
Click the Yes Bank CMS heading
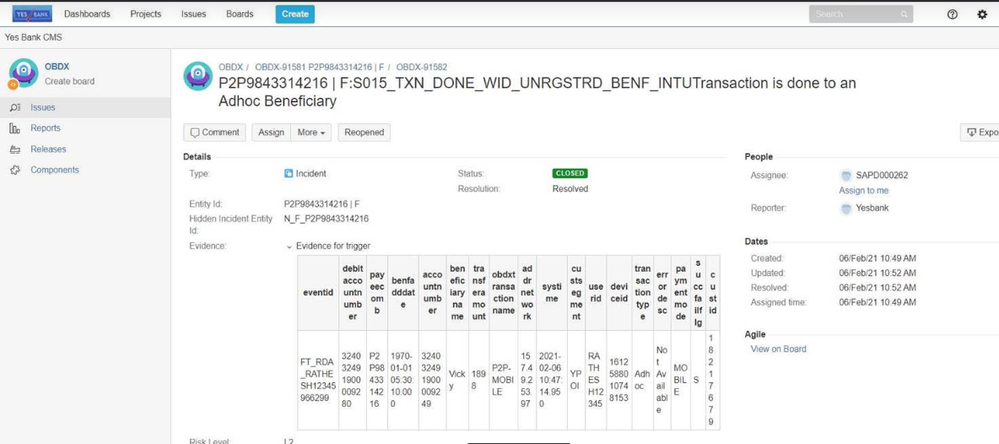[x=33, y=38]
